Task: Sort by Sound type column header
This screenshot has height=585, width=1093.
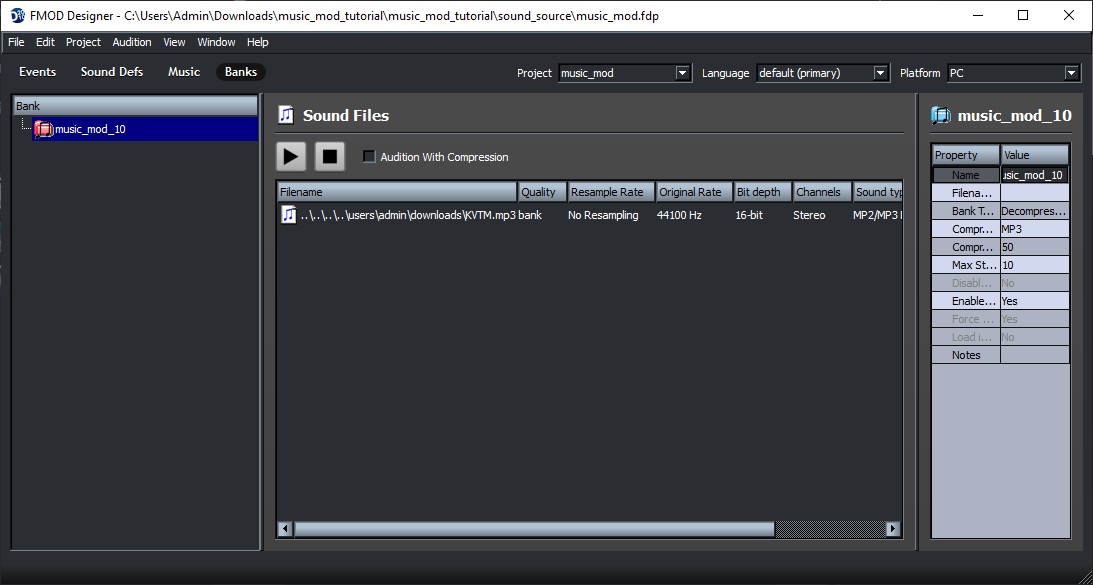Action: click(x=878, y=192)
